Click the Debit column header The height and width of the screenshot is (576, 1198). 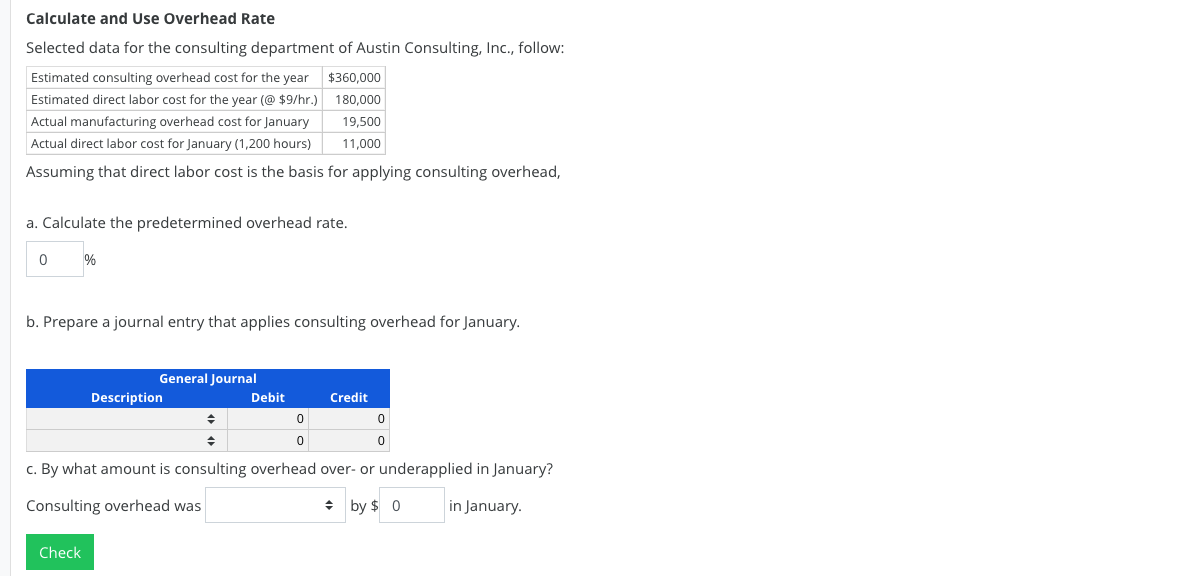tap(268, 397)
